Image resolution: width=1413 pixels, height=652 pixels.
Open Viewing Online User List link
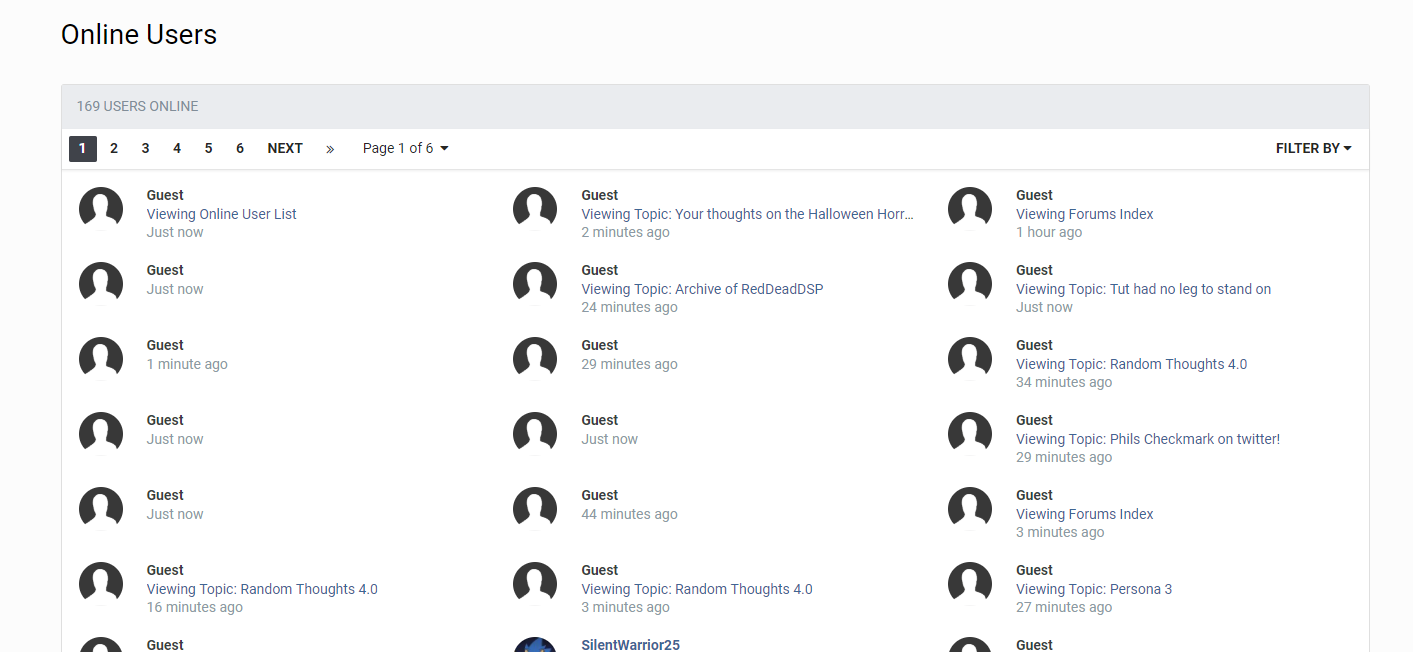coord(222,214)
